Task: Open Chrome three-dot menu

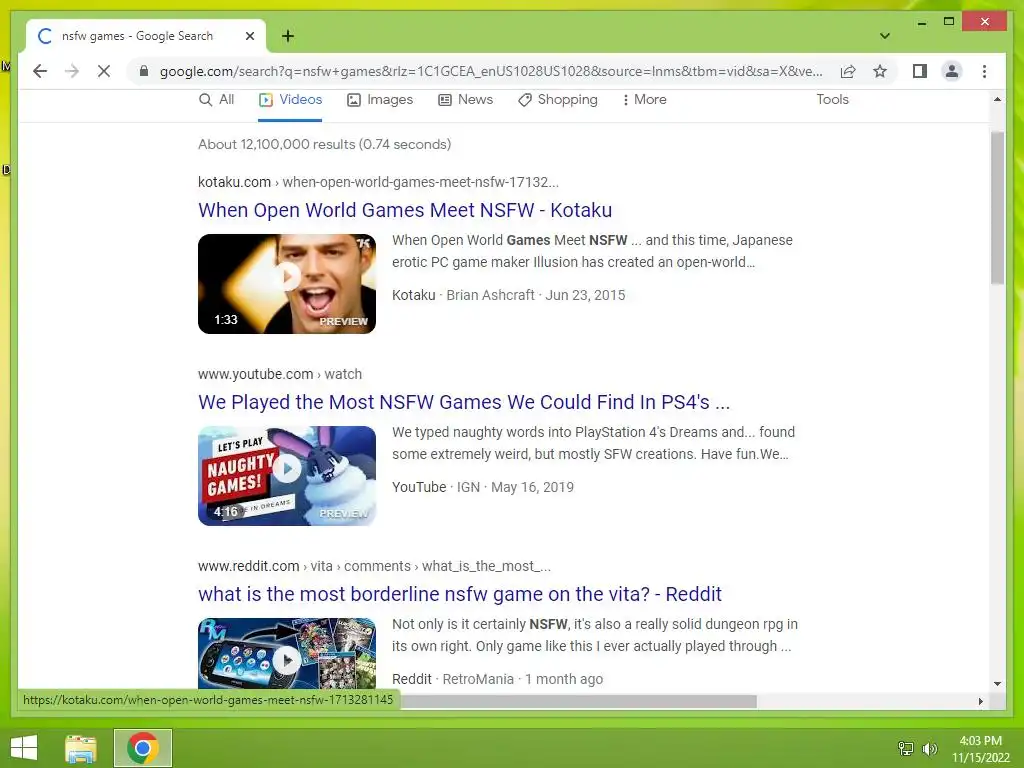Action: click(x=984, y=71)
